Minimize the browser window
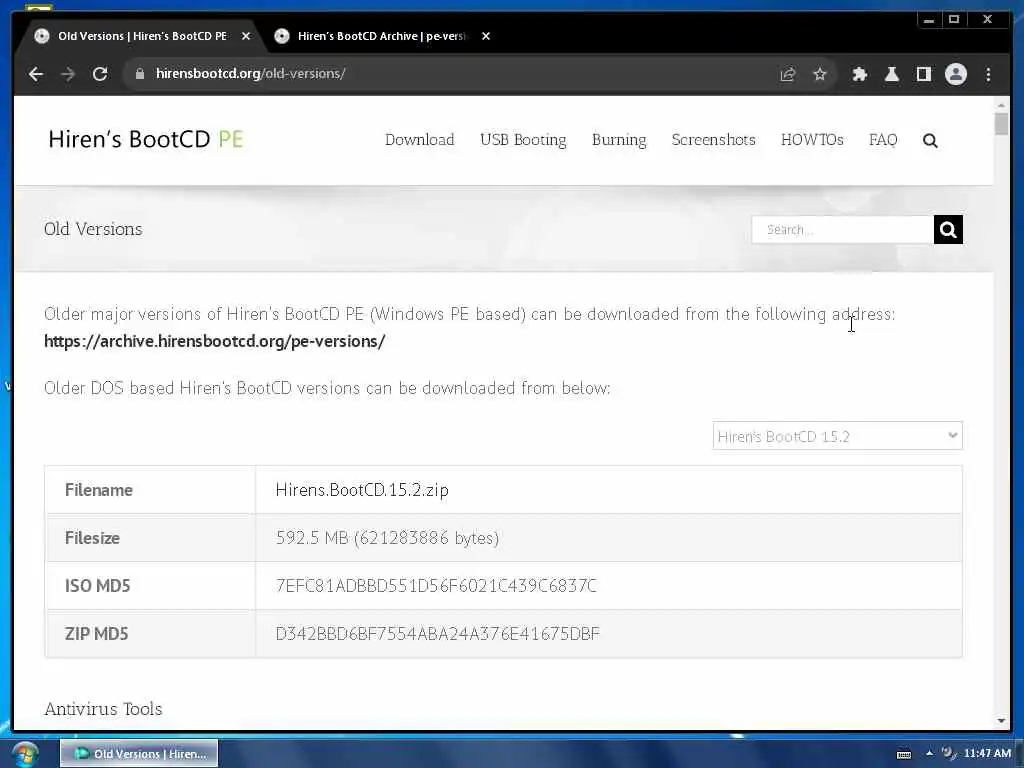This screenshot has width=1024, height=768. tap(929, 20)
